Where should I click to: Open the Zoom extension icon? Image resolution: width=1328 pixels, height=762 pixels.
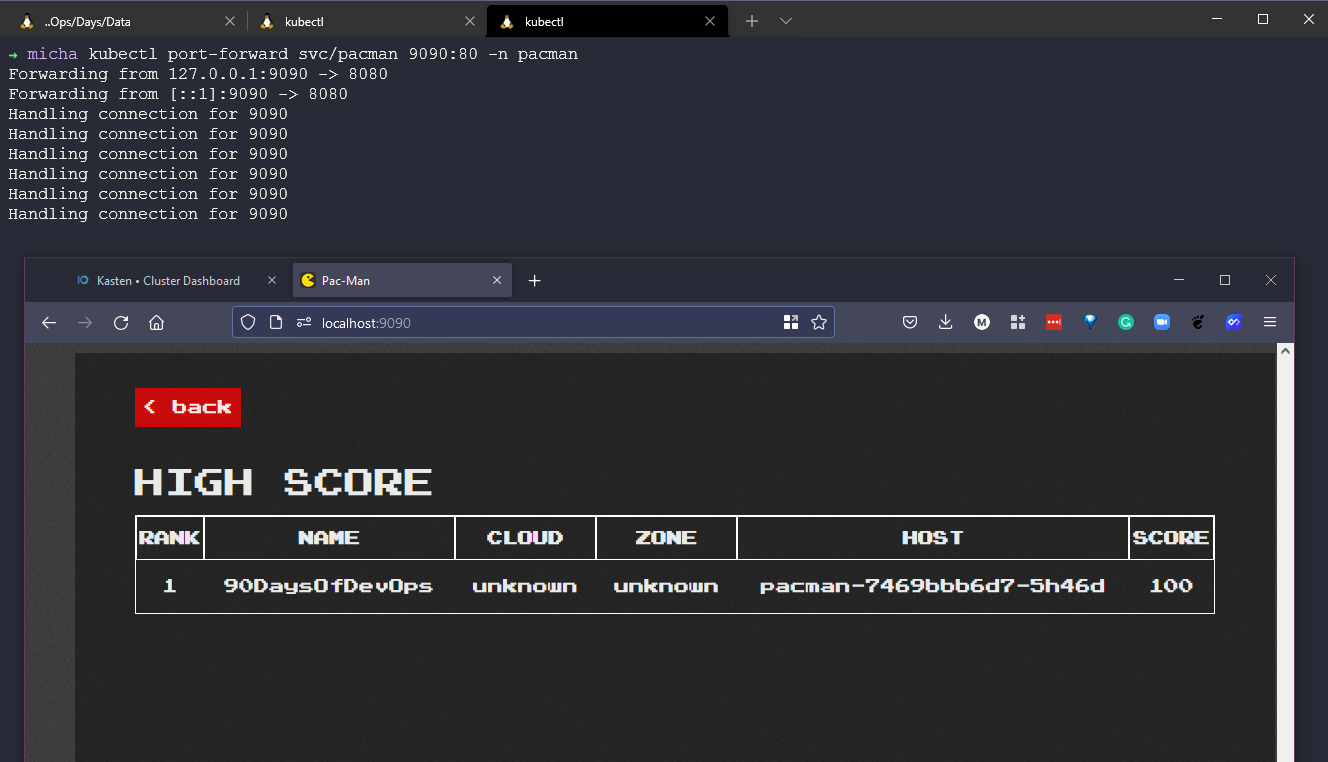click(x=1162, y=322)
